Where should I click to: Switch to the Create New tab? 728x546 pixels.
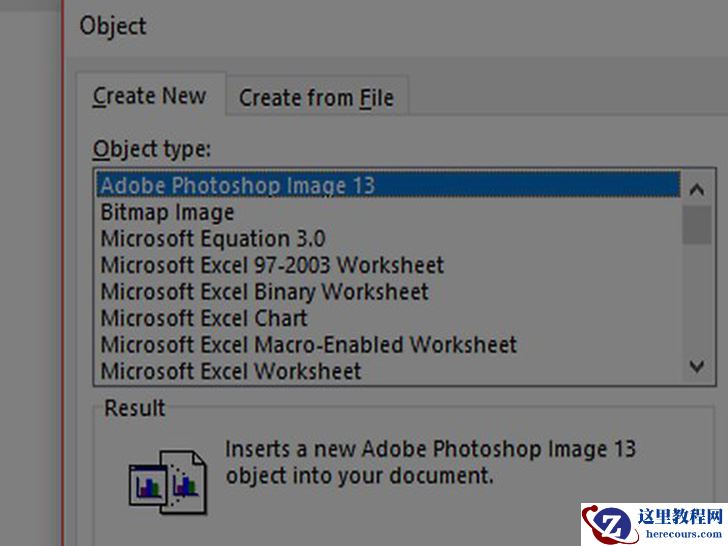[x=149, y=97]
